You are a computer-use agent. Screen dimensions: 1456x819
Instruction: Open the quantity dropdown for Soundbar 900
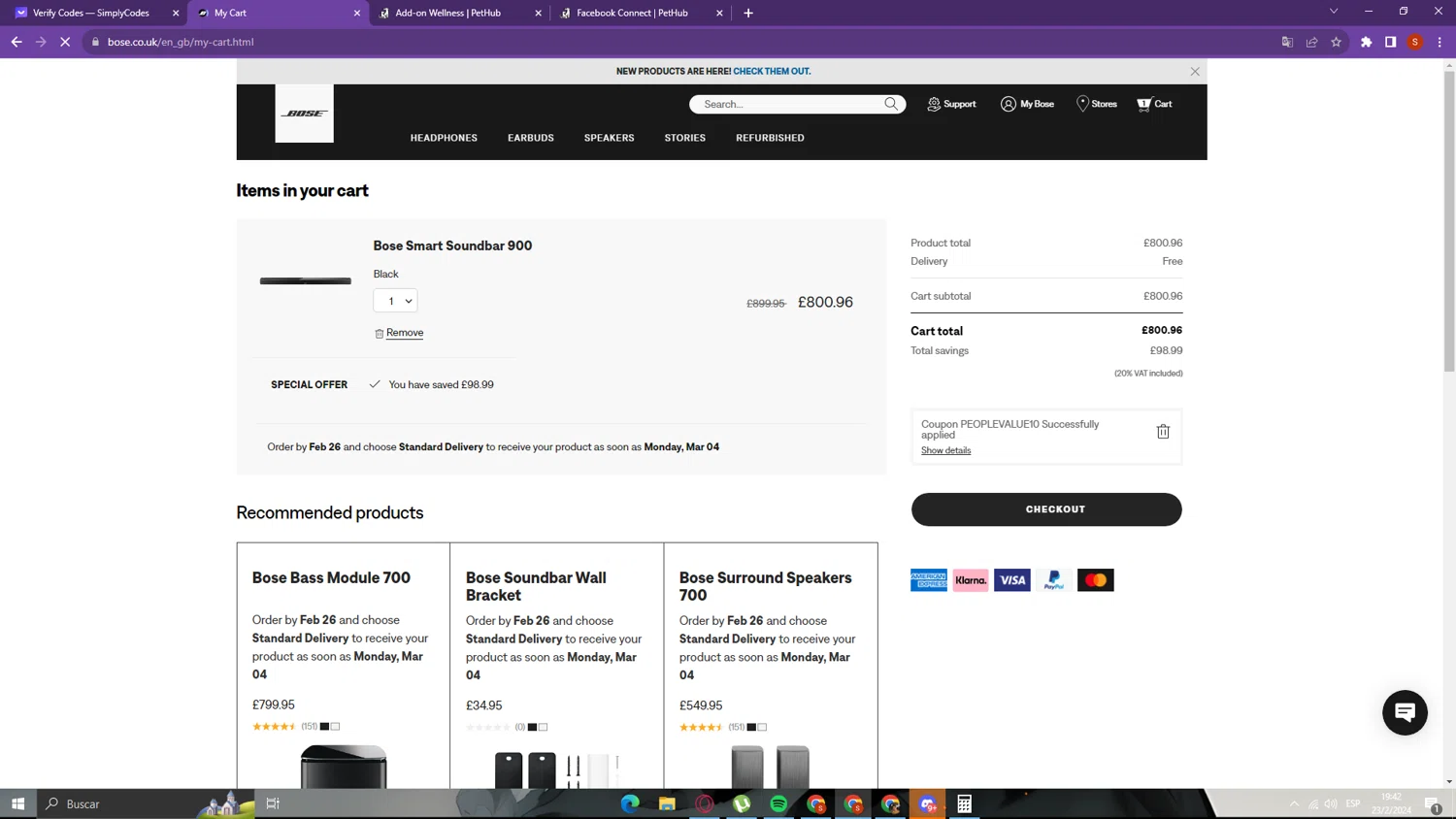tap(395, 301)
